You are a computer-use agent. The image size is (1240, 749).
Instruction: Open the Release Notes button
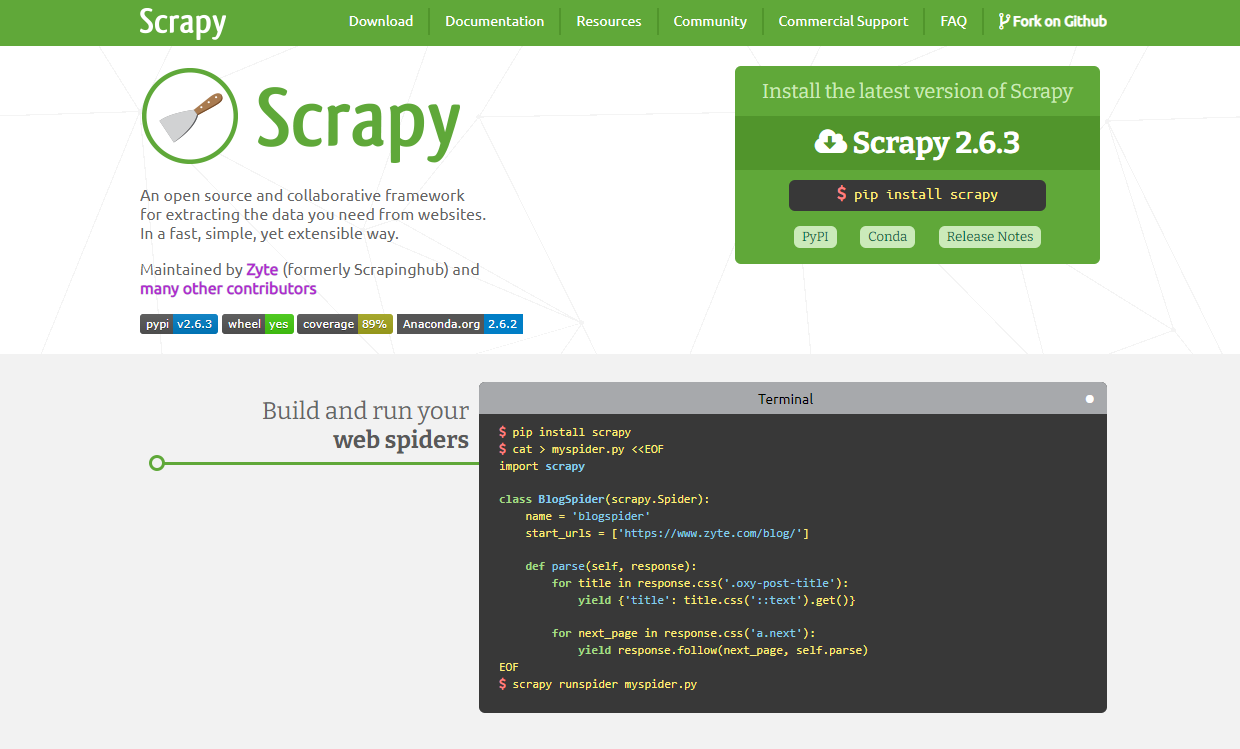pos(990,237)
